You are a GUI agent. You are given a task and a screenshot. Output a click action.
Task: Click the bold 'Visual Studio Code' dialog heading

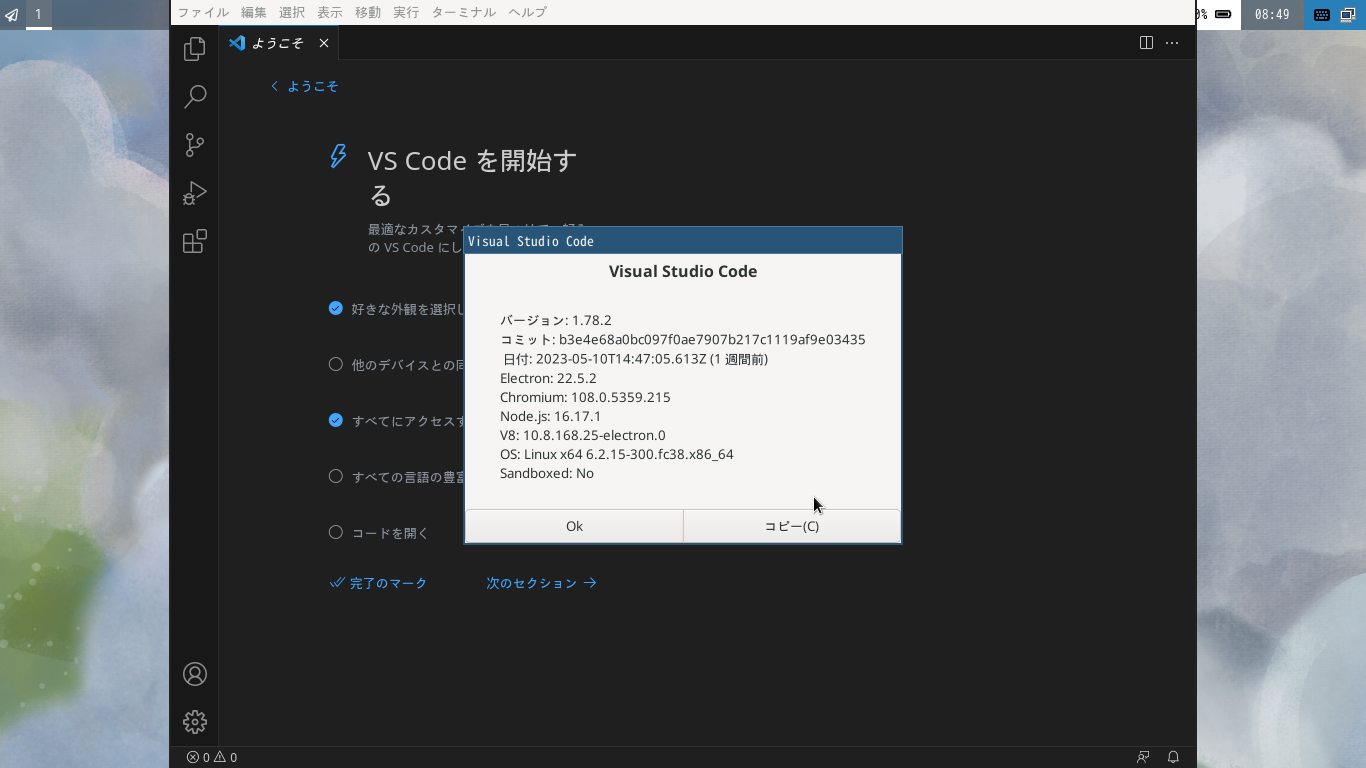click(x=683, y=271)
